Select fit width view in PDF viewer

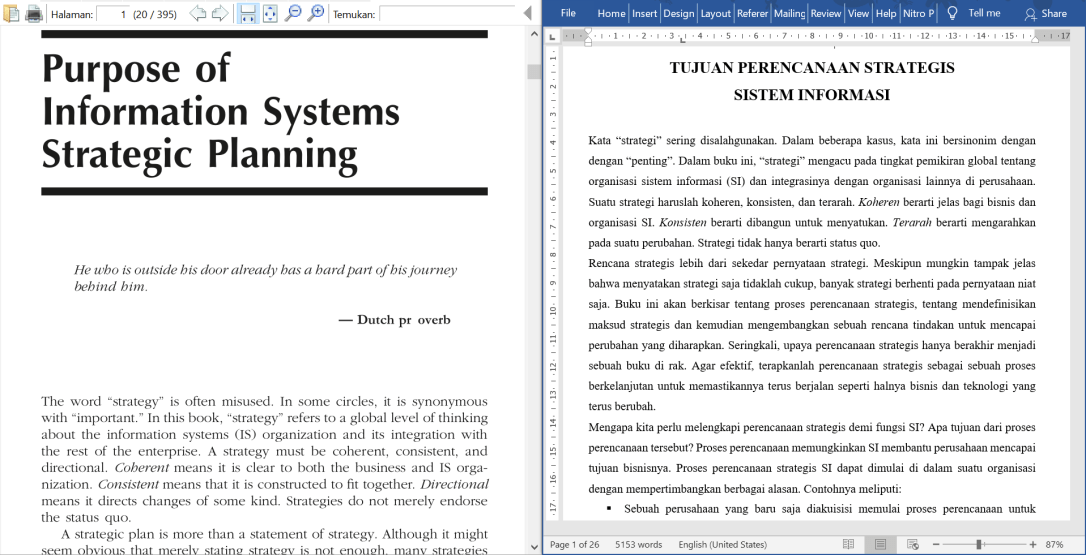coord(247,14)
